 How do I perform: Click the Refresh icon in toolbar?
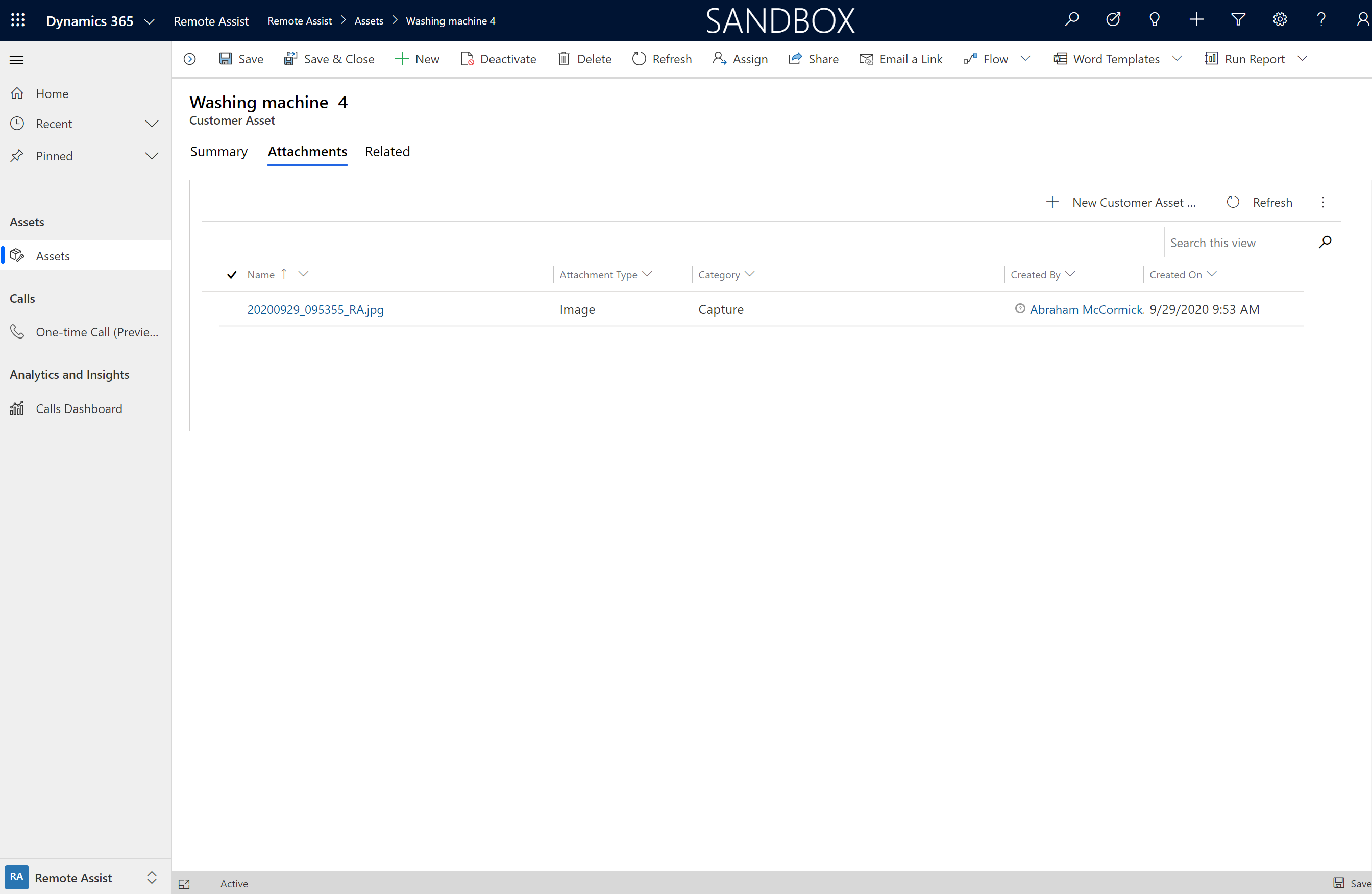(x=639, y=59)
